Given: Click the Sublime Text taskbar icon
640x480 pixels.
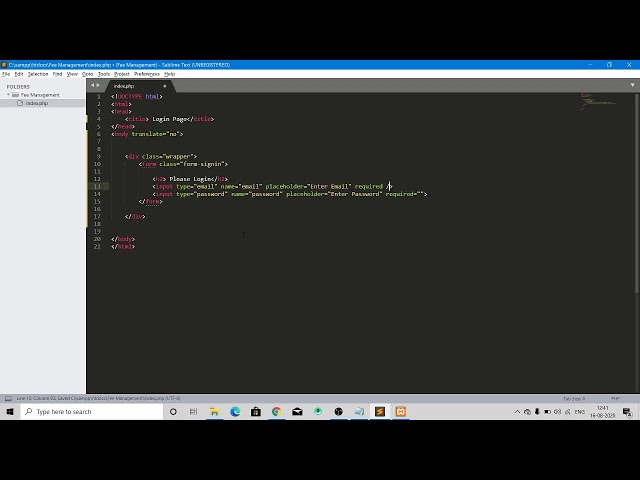Looking at the screenshot, I should click(x=380, y=412).
